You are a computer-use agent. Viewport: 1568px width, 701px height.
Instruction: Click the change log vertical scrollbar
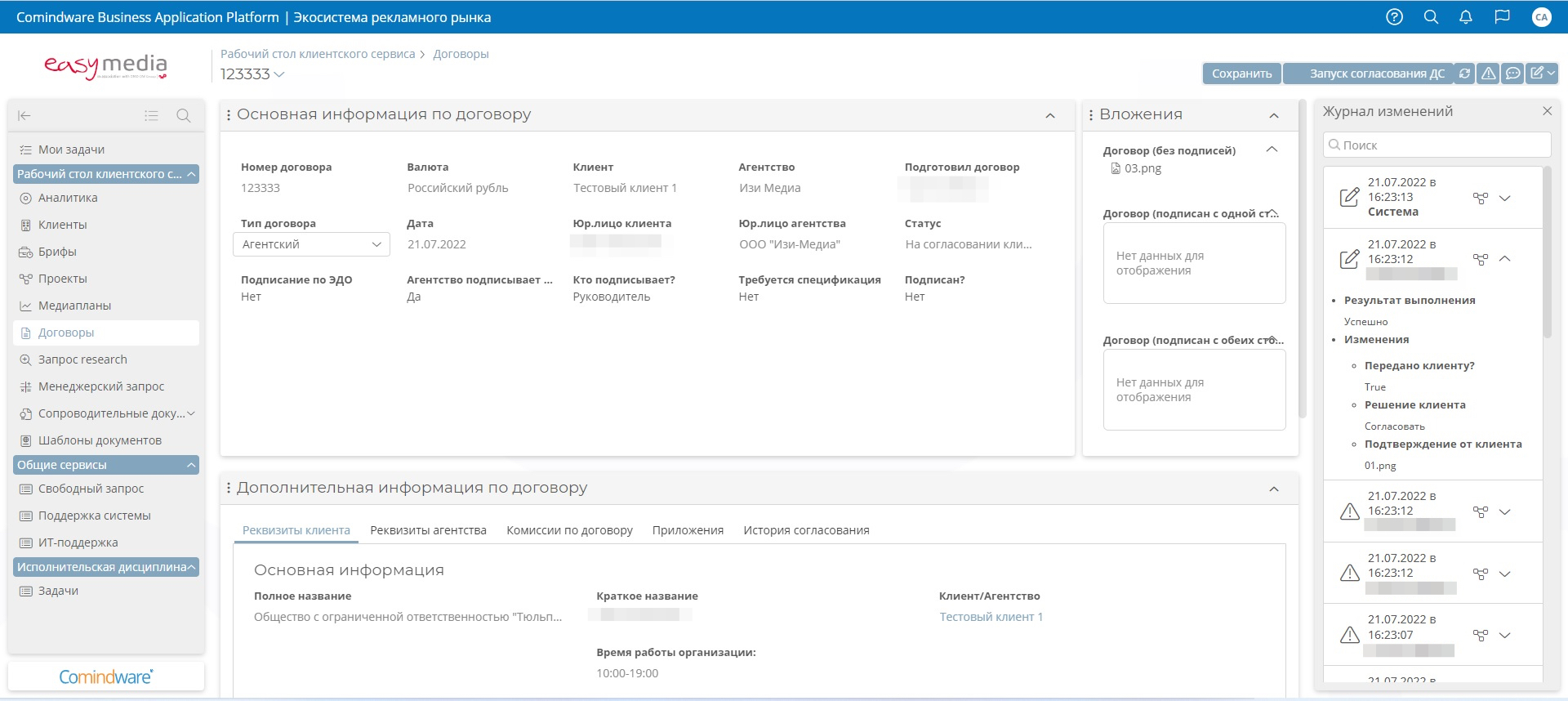pos(1547,252)
